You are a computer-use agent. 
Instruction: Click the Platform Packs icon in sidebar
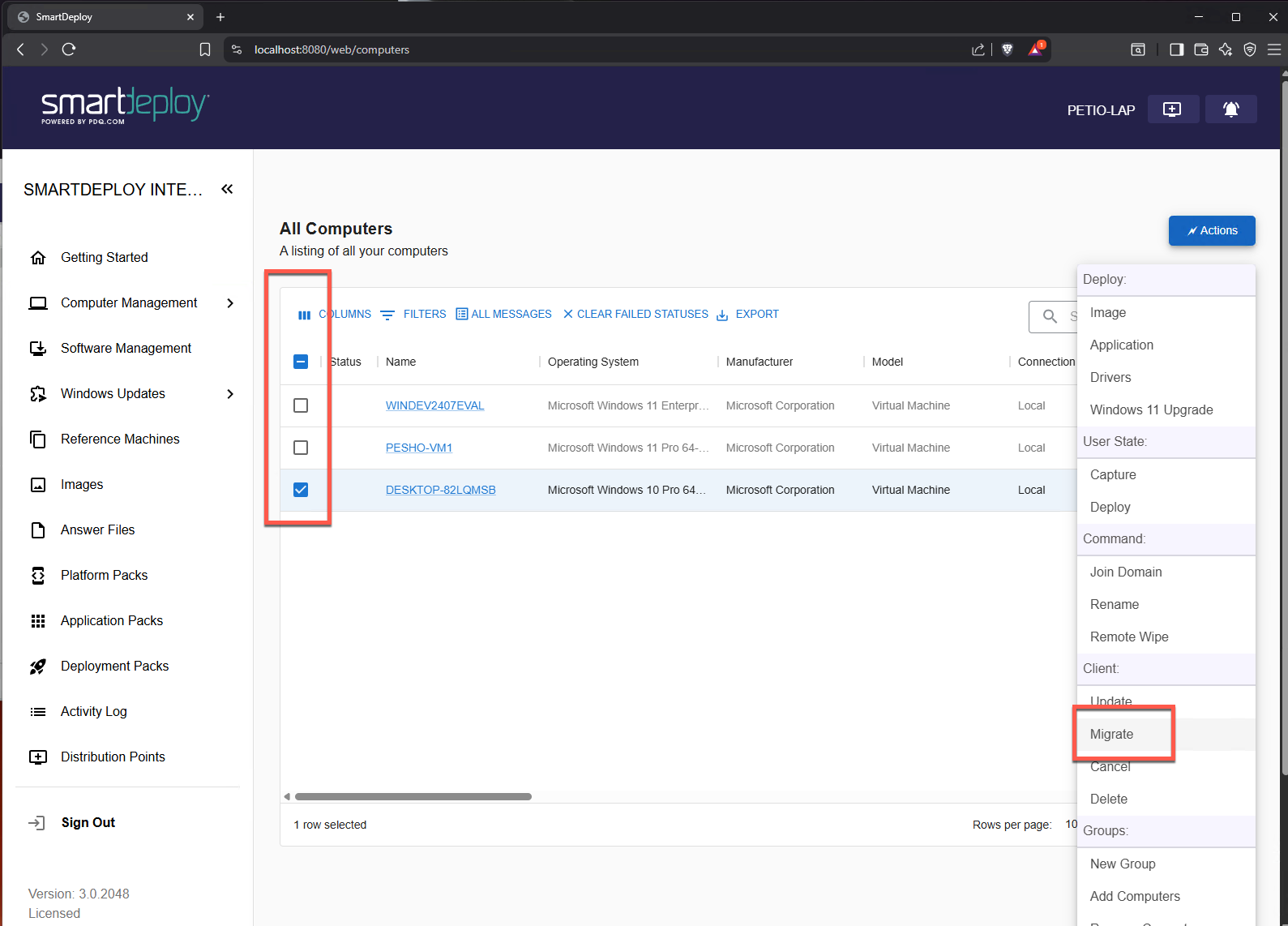coord(38,576)
